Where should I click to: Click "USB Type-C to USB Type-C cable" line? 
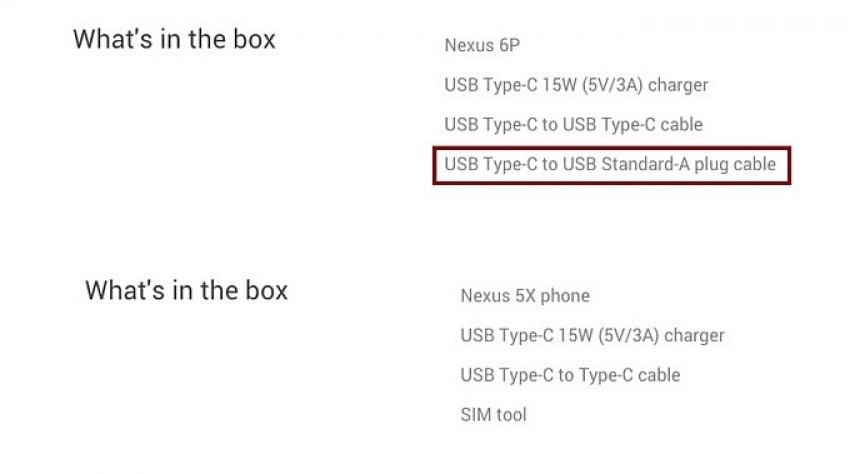coord(574,125)
